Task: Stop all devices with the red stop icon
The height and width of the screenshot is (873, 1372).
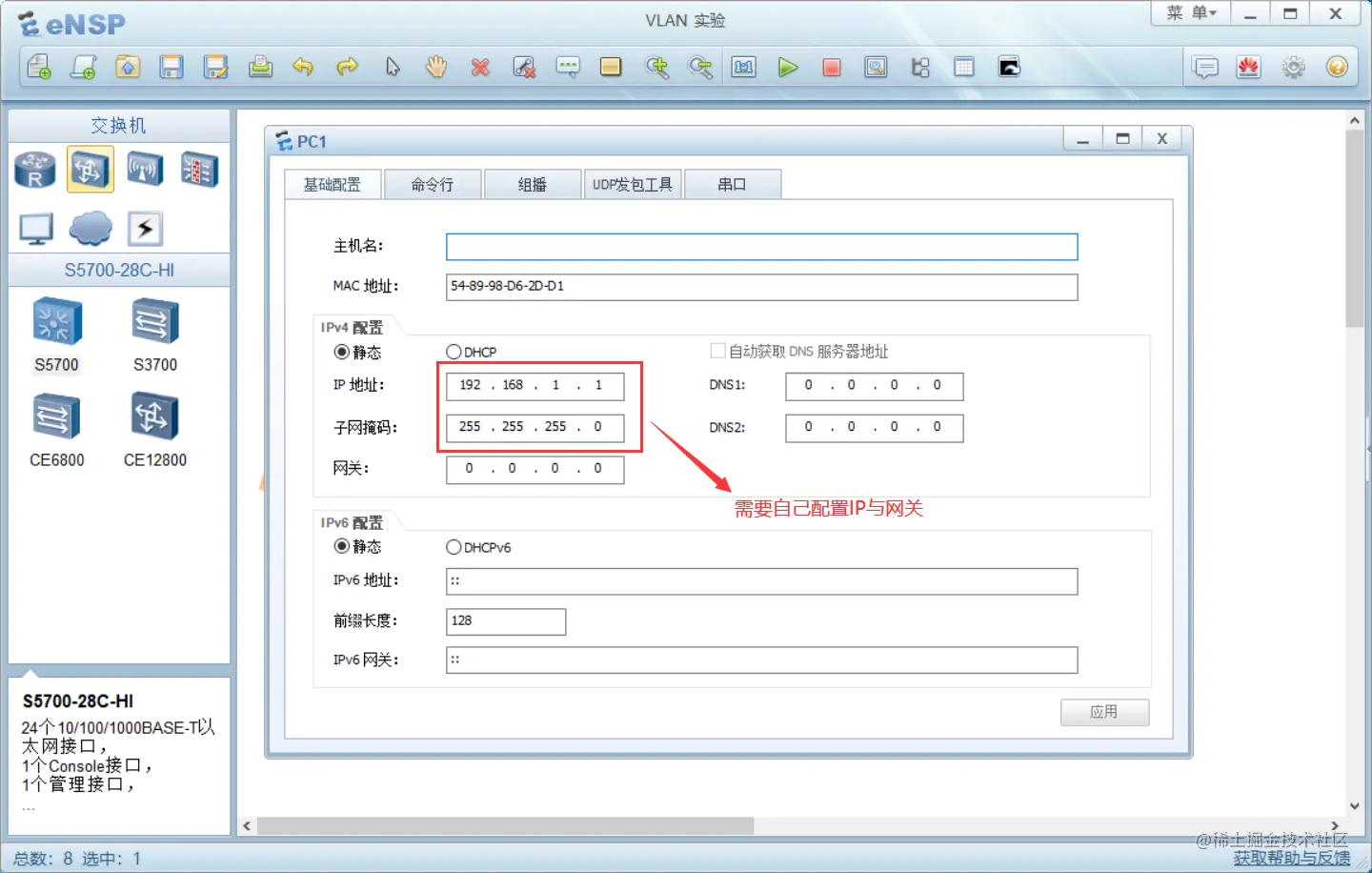Action: [x=832, y=67]
